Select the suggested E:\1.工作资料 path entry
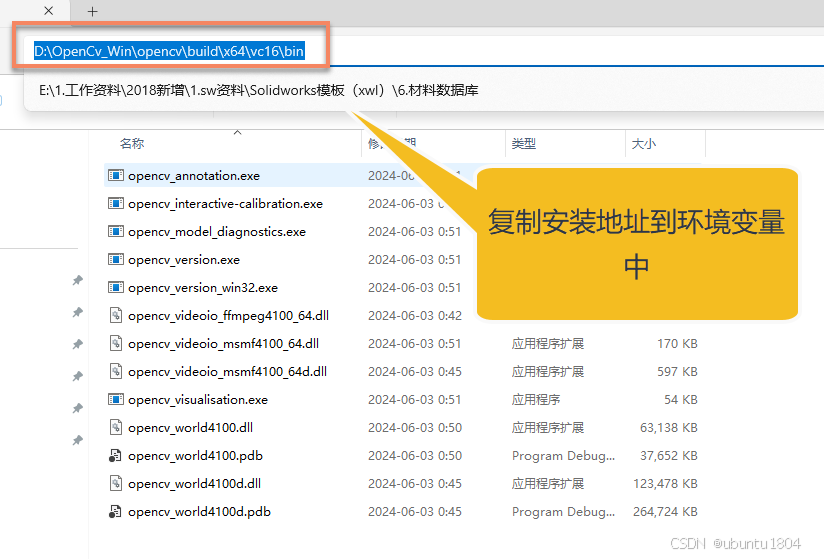Image resolution: width=824 pixels, height=559 pixels. 259,90
